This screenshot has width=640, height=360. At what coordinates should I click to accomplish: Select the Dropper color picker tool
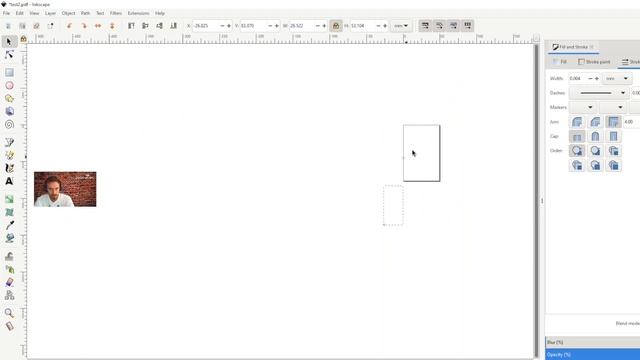point(9,225)
